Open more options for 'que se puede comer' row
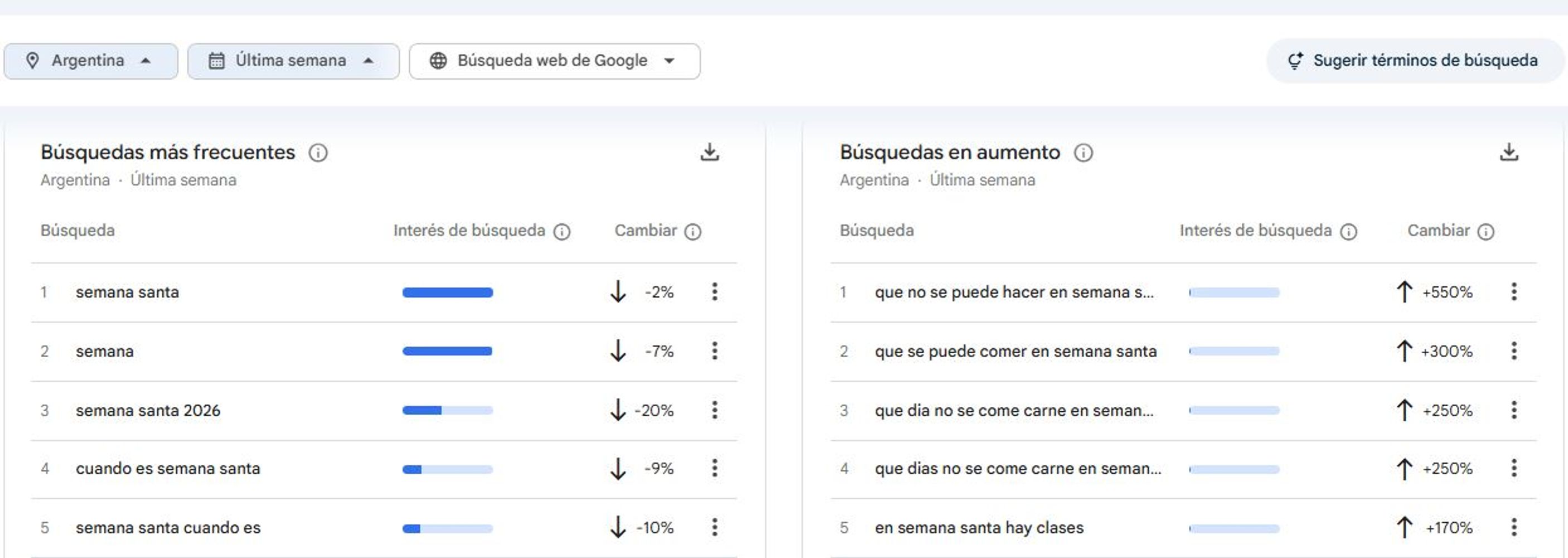1568x558 pixels. click(x=1514, y=351)
